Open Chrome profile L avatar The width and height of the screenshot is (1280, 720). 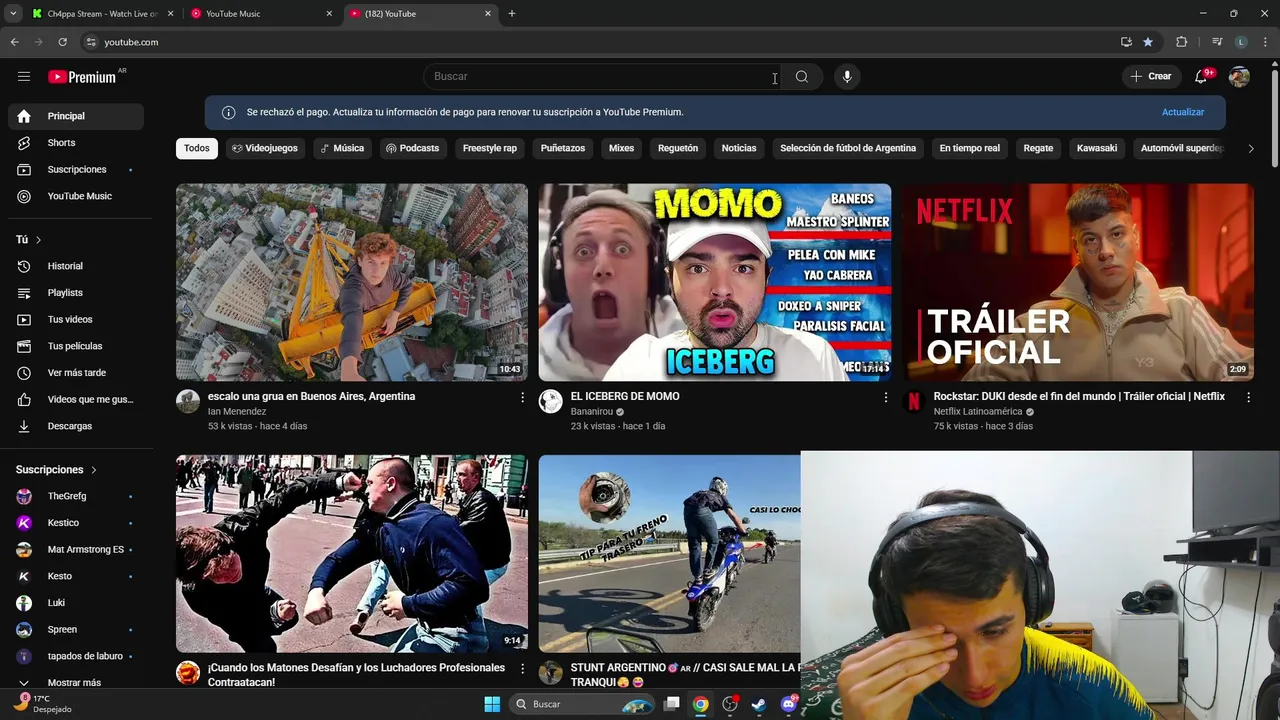pyautogui.click(x=1241, y=42)
